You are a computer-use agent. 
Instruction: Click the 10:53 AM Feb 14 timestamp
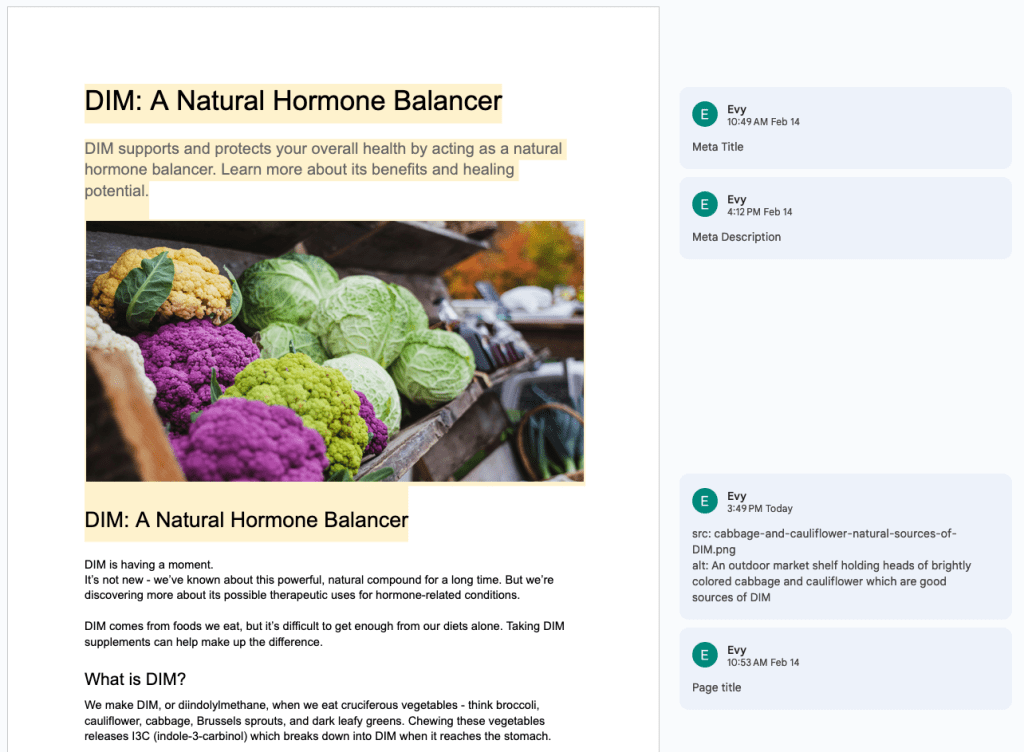point(763,663)
